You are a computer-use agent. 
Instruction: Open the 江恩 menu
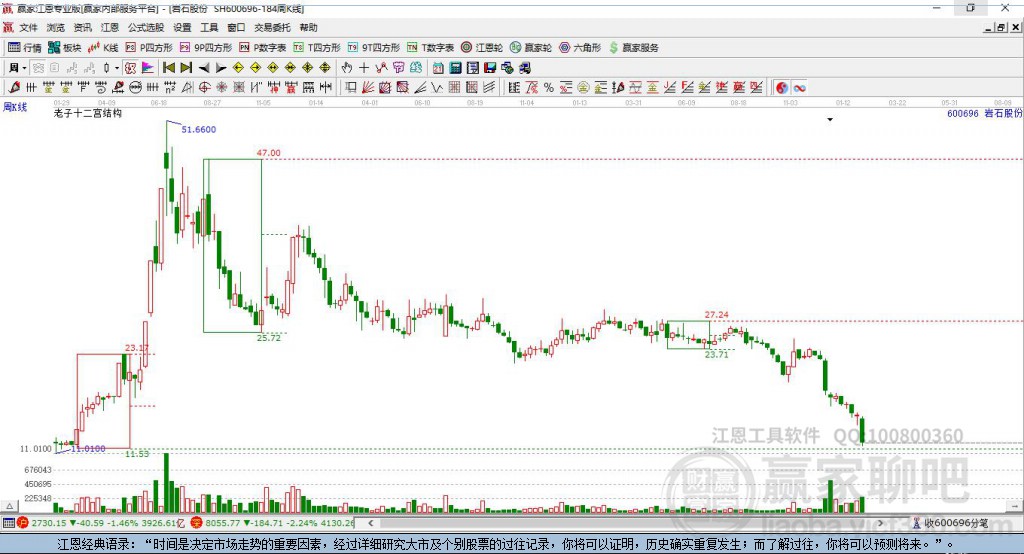point(110,27)
